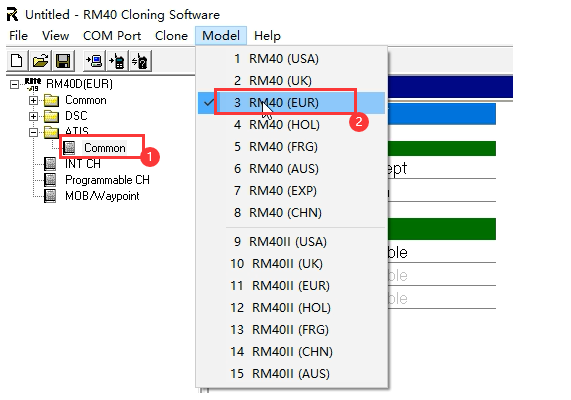Open the Clone menu
571x400 pixels.
pos(171,36)
